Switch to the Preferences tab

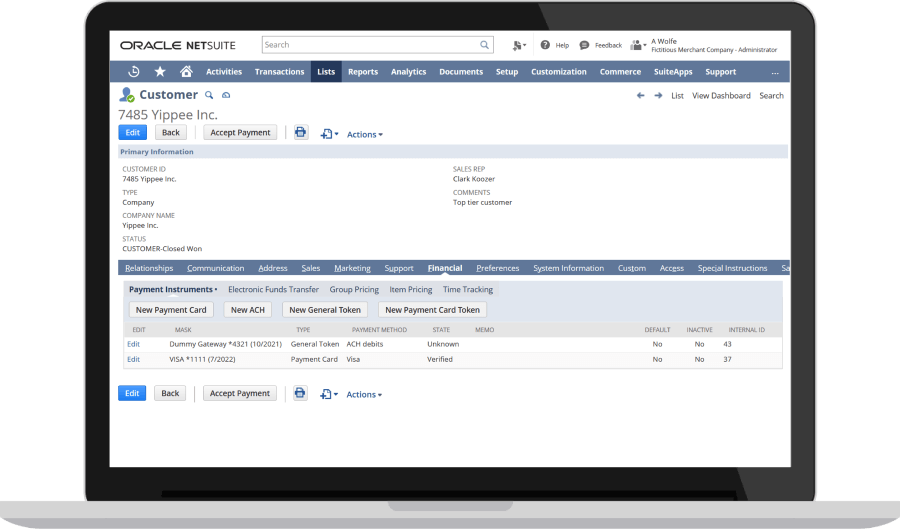coord(498,268)
